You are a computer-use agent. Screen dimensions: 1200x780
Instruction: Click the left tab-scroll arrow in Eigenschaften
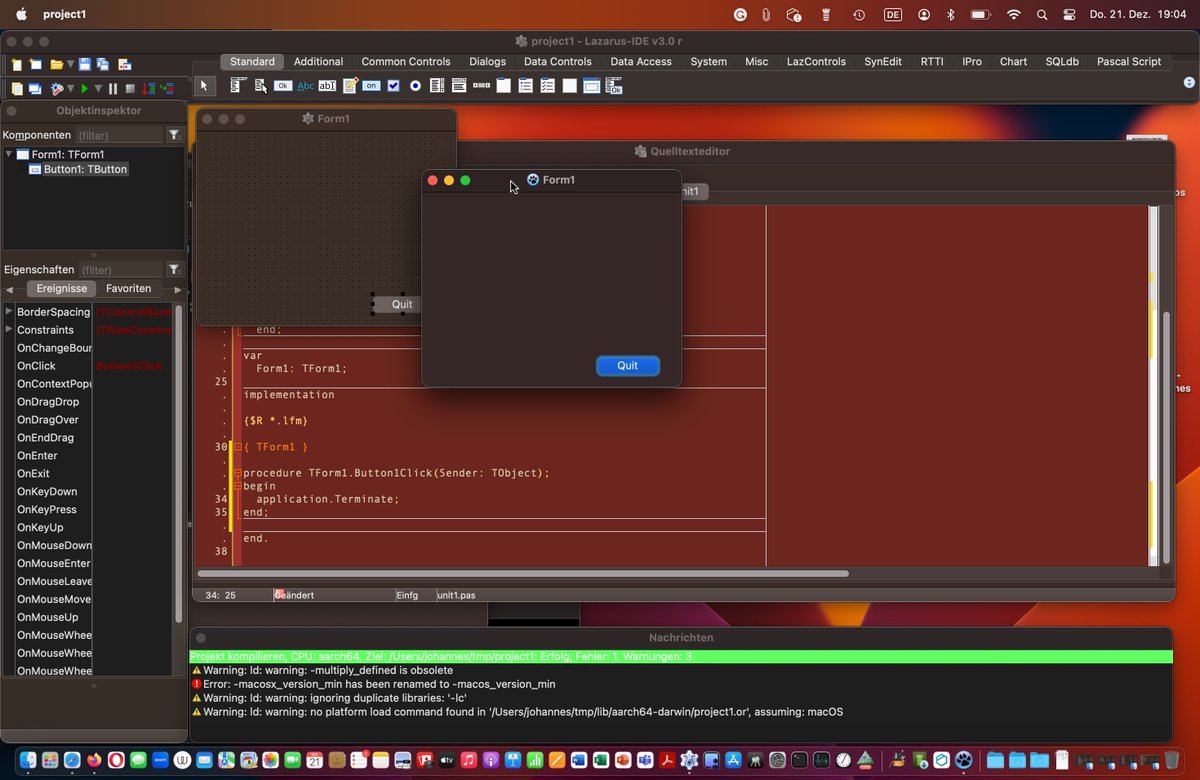point(9,289)
